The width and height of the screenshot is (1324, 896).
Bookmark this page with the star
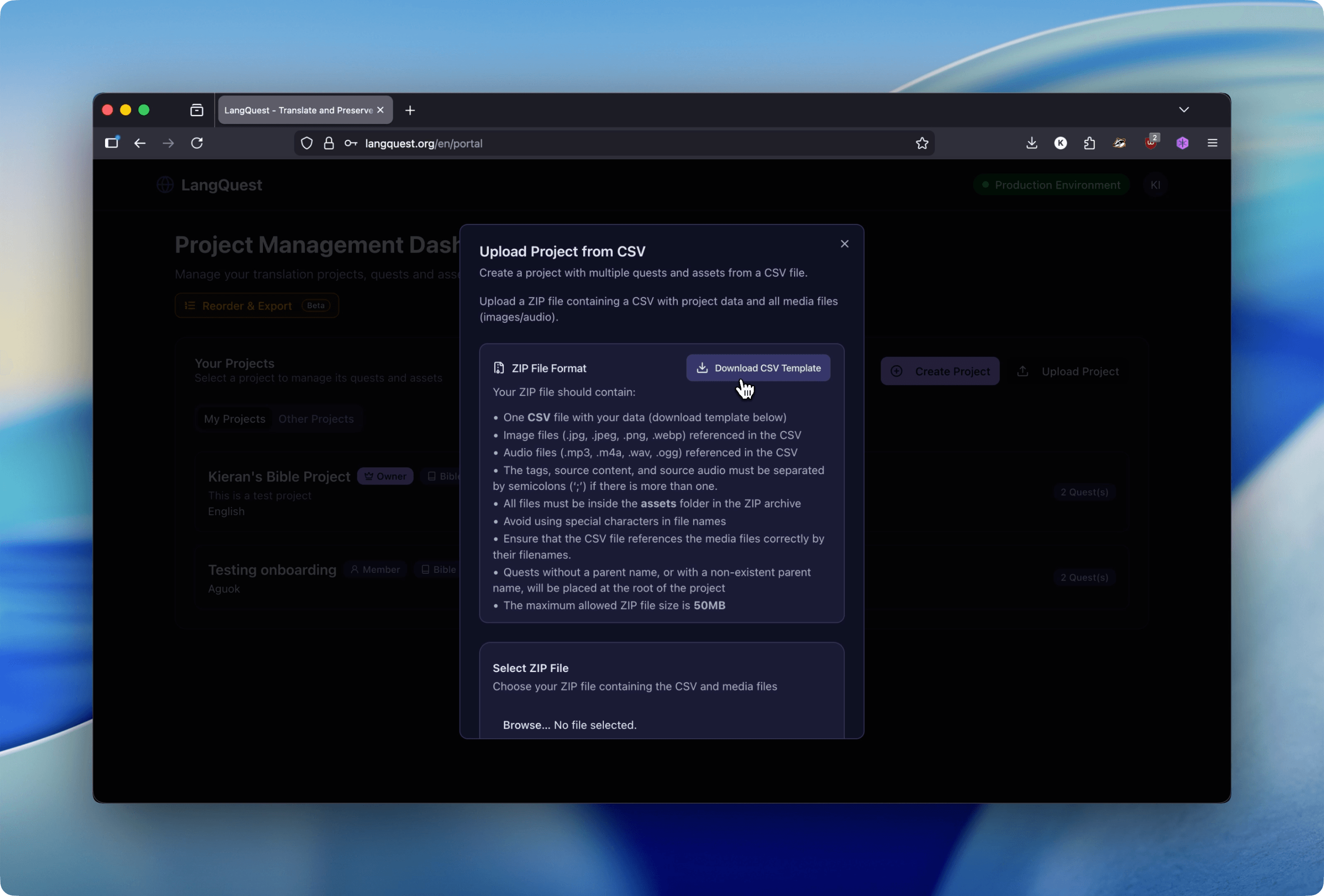[x=922, y=143]
